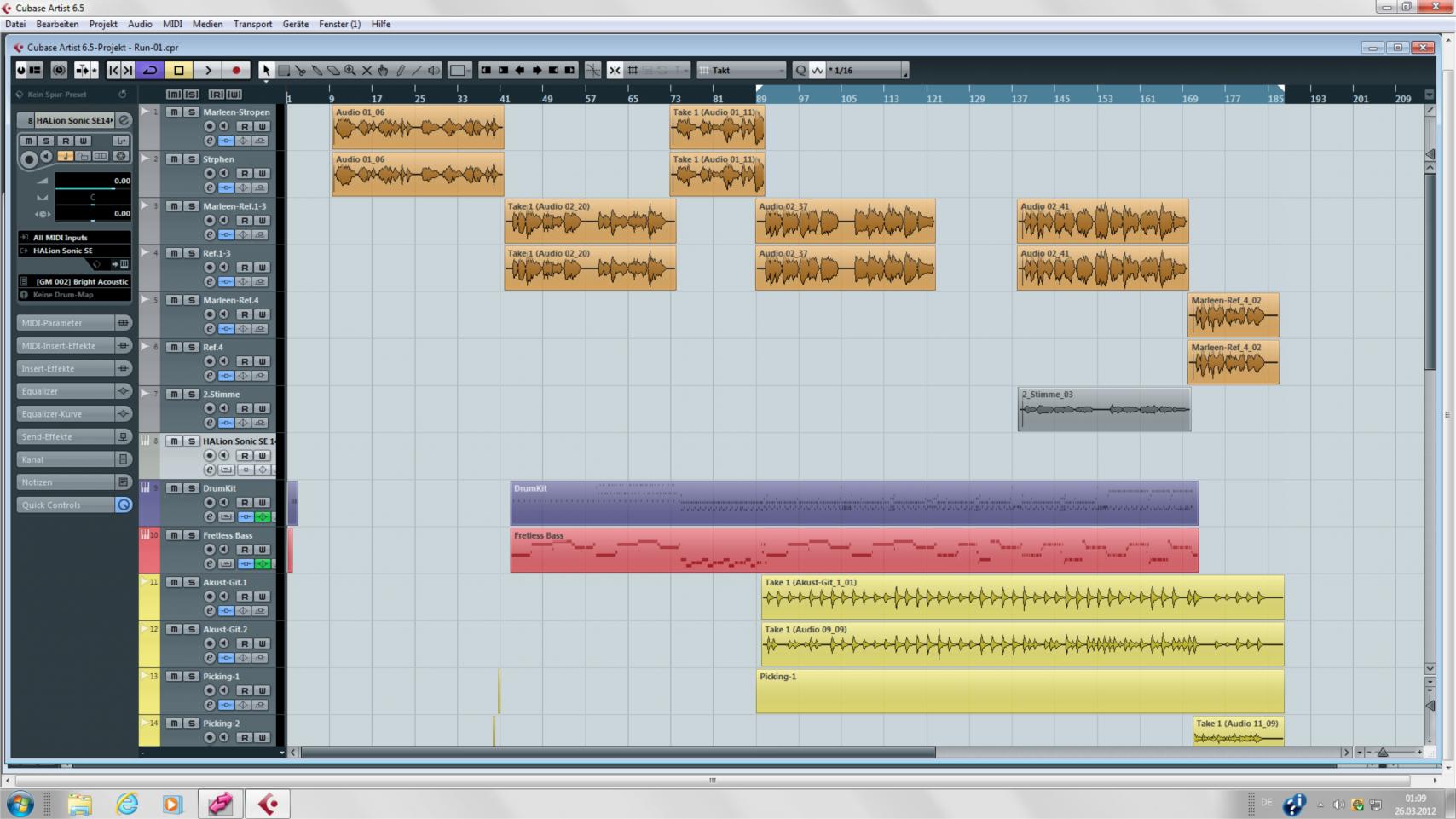1456x819 pixels.
Task: Click the Object Selection arrow tool
Action: pos(266,71)
